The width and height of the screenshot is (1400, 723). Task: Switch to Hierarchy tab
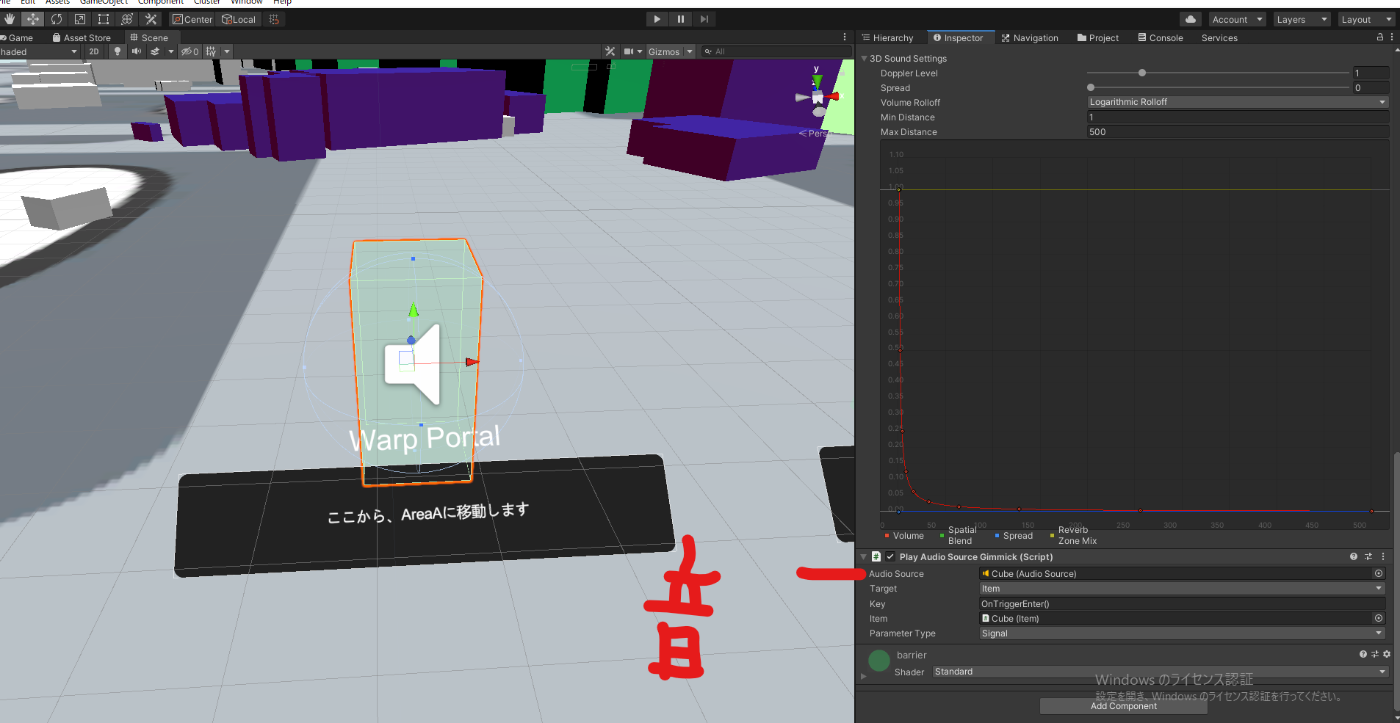point(888,38)
